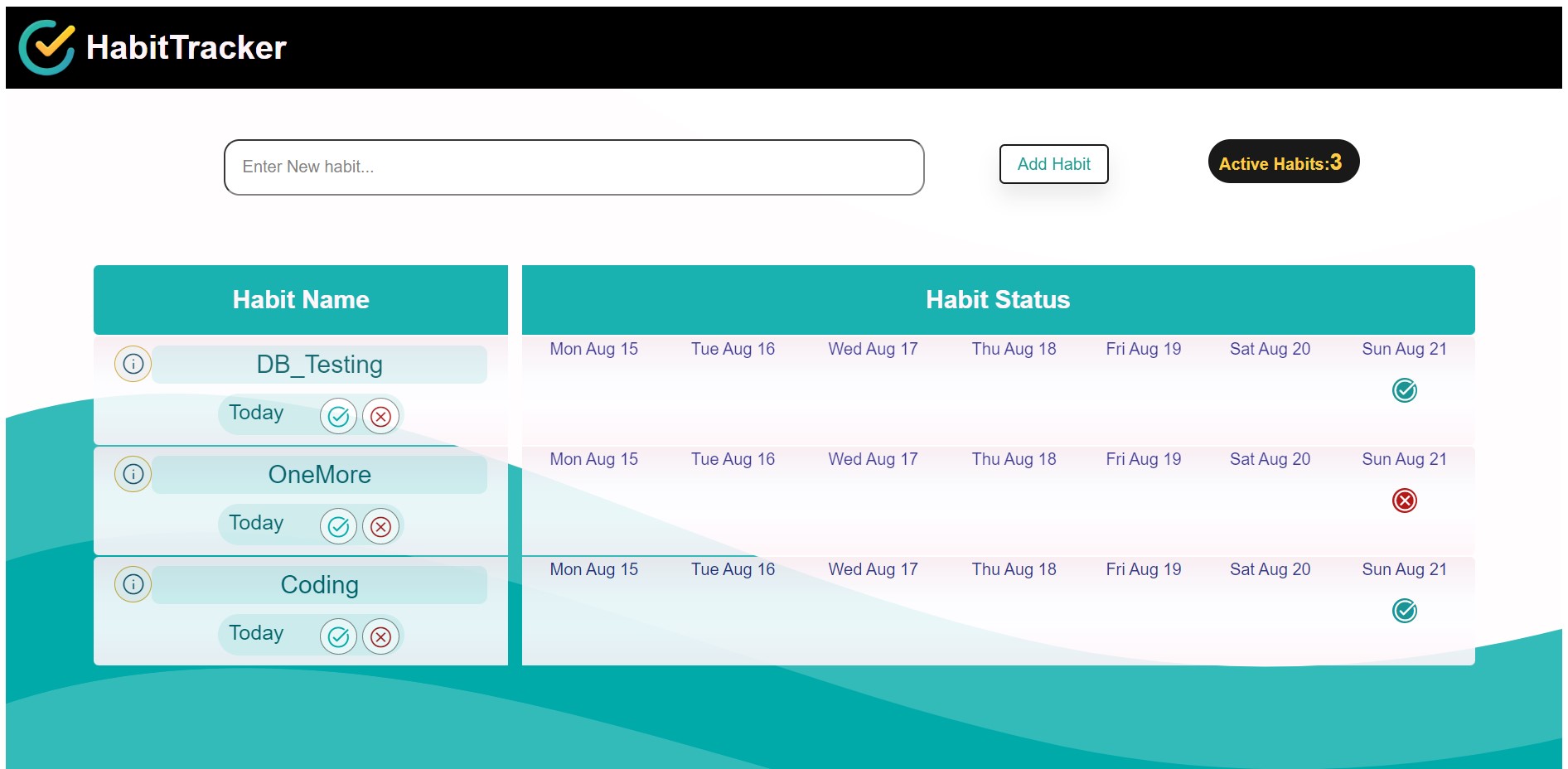The height and width of the screenshot is (769, 1568).
Task: Click the Habit Name column header
Action: [x=300, y=299]
